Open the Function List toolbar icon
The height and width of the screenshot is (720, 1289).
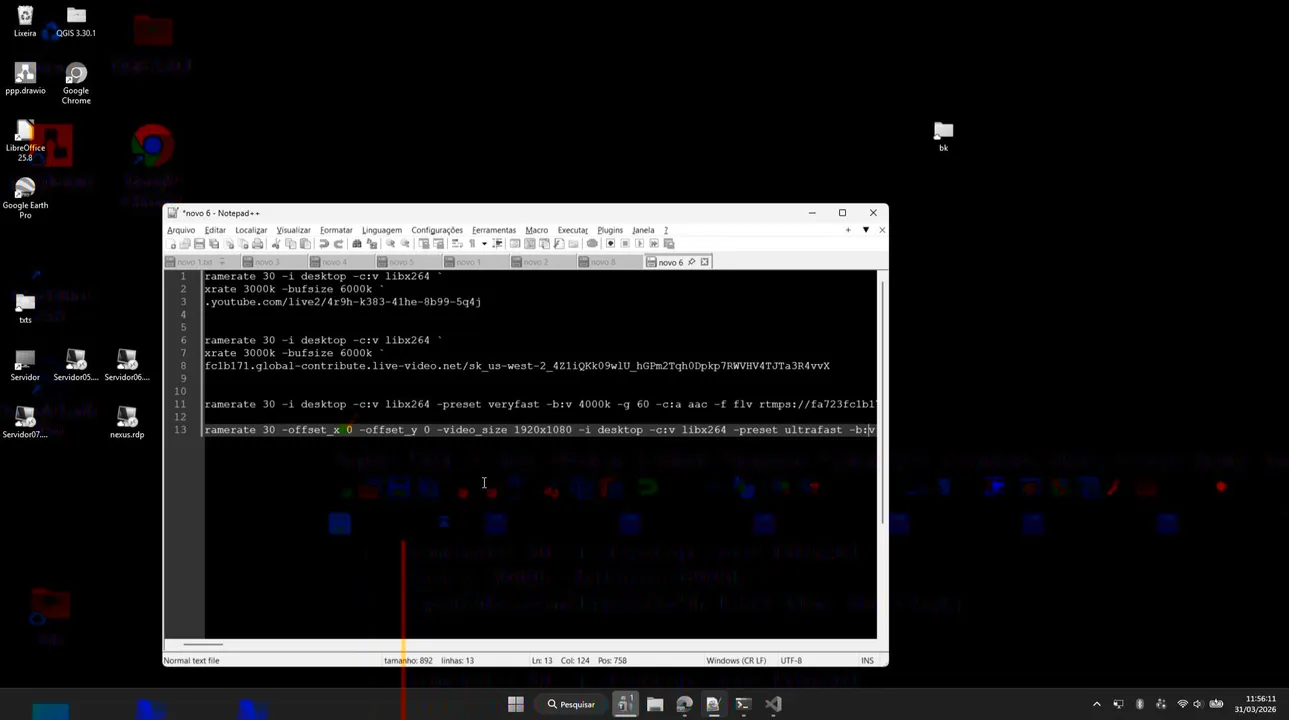tap(558, 244)
